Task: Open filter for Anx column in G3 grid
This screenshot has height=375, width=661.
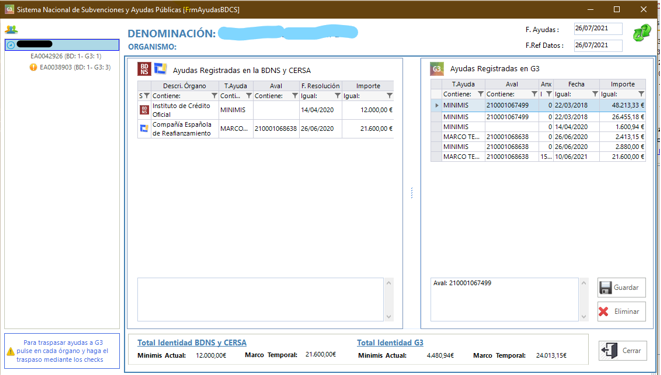Action: (x=549, y=94)
